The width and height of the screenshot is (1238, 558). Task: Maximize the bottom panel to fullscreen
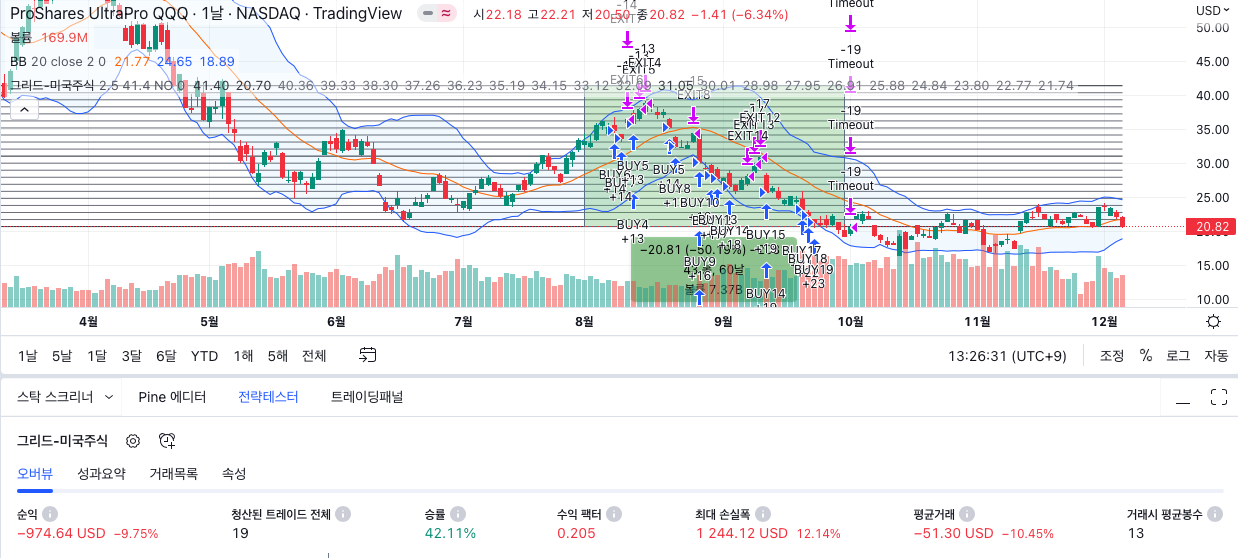1218,397
